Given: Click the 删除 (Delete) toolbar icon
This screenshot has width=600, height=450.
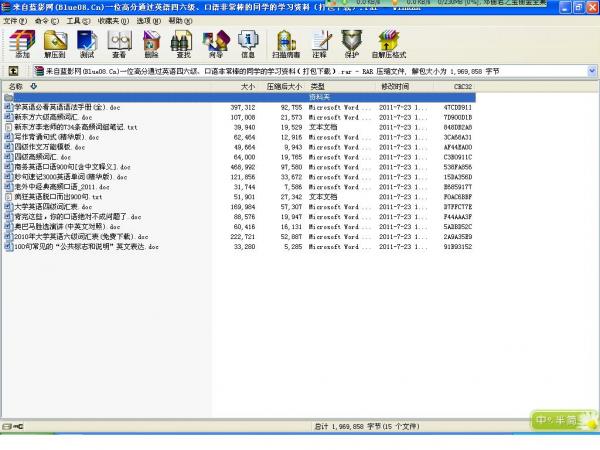Looking at the screenshot, I should click(x=152, y=44).
